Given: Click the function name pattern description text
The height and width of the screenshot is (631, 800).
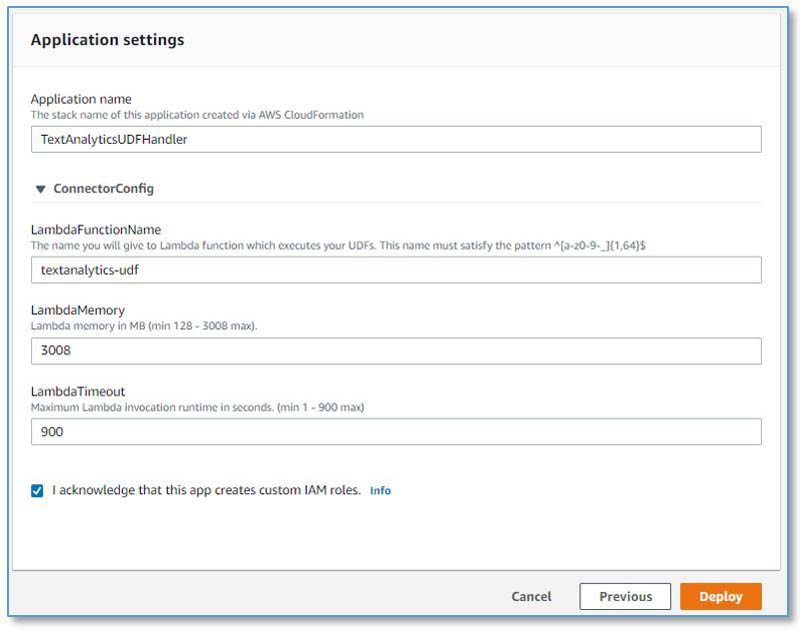Looking at the screenshot, I should 338,245.
